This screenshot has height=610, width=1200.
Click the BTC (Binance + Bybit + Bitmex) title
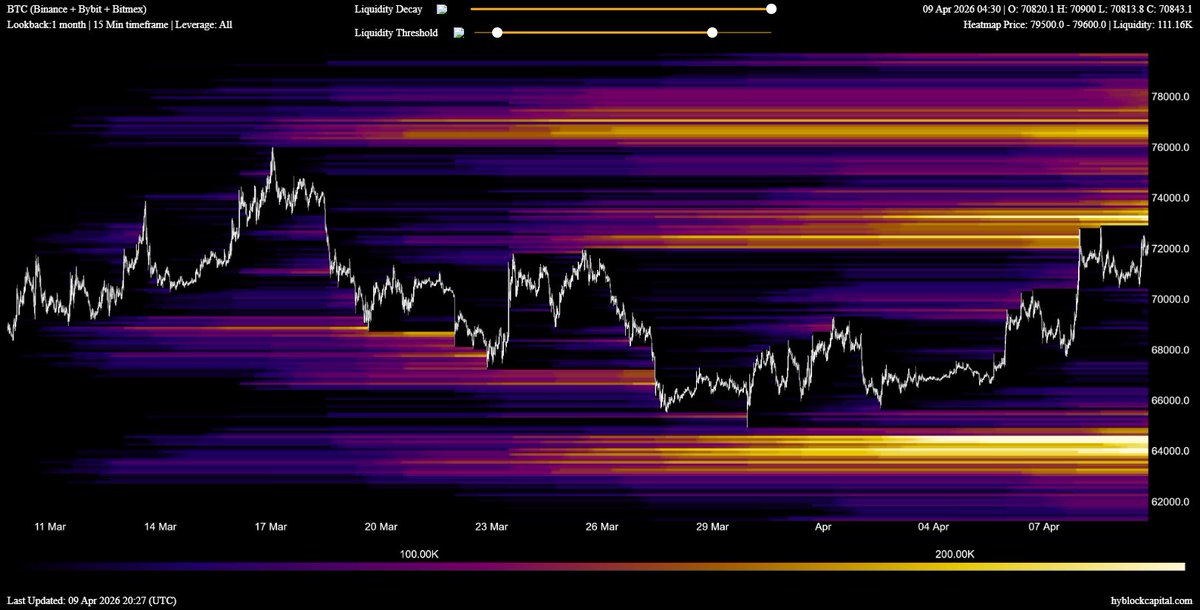[x=77, y=9]
